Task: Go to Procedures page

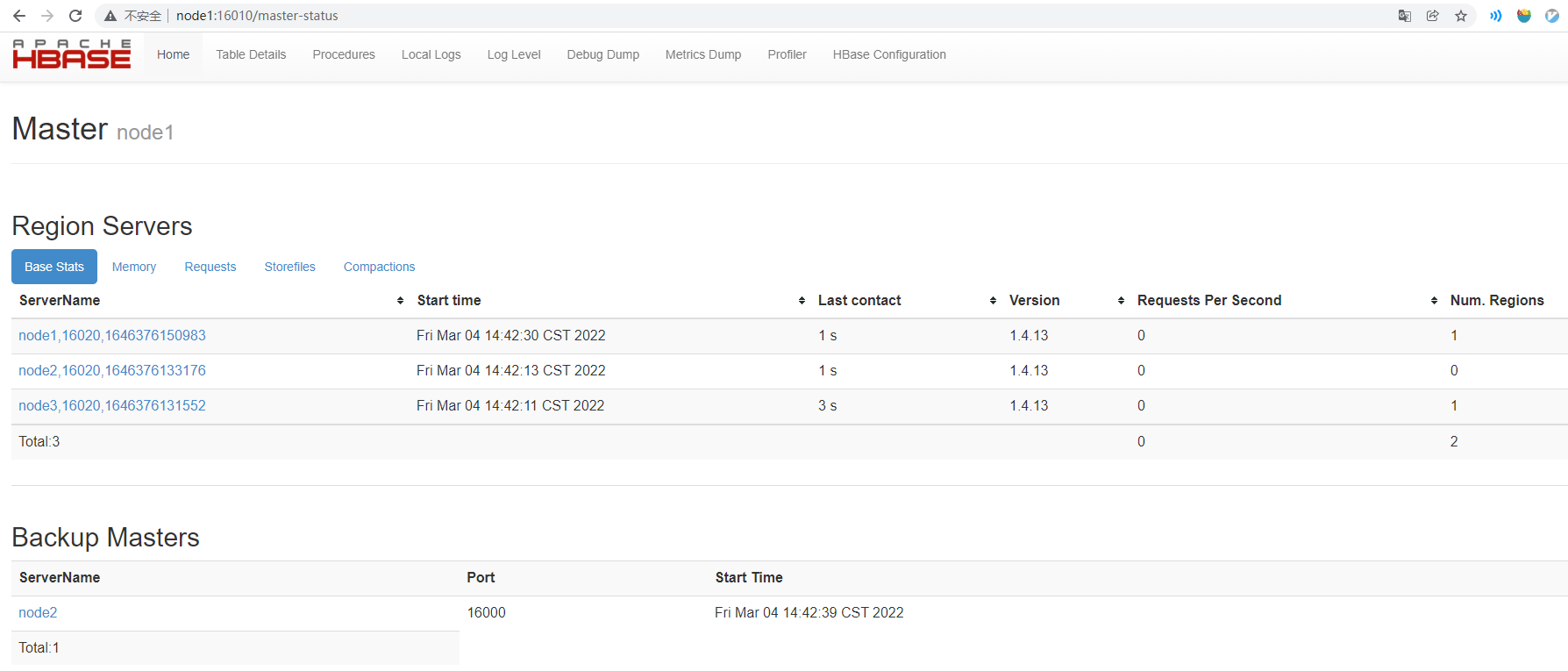Action: (344, 54)
